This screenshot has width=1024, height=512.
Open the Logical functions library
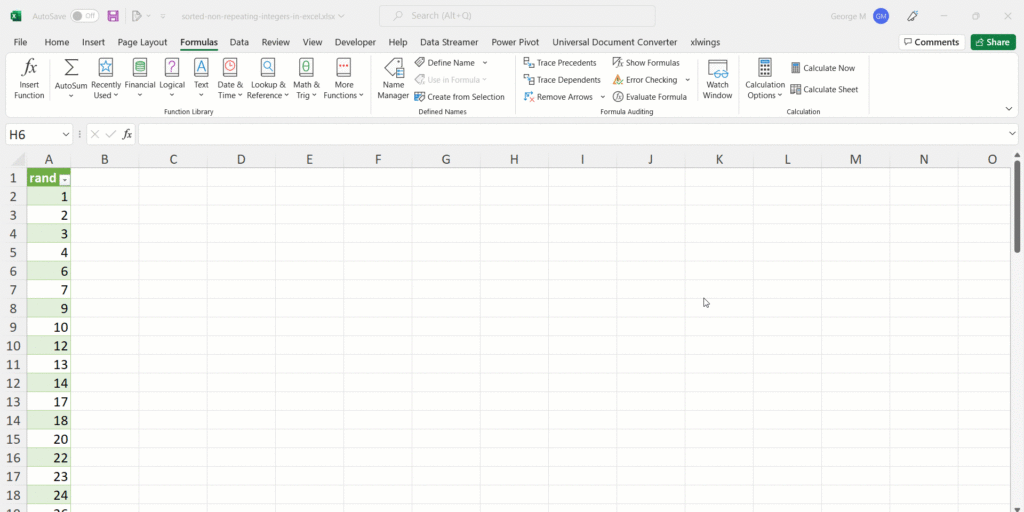172,68
